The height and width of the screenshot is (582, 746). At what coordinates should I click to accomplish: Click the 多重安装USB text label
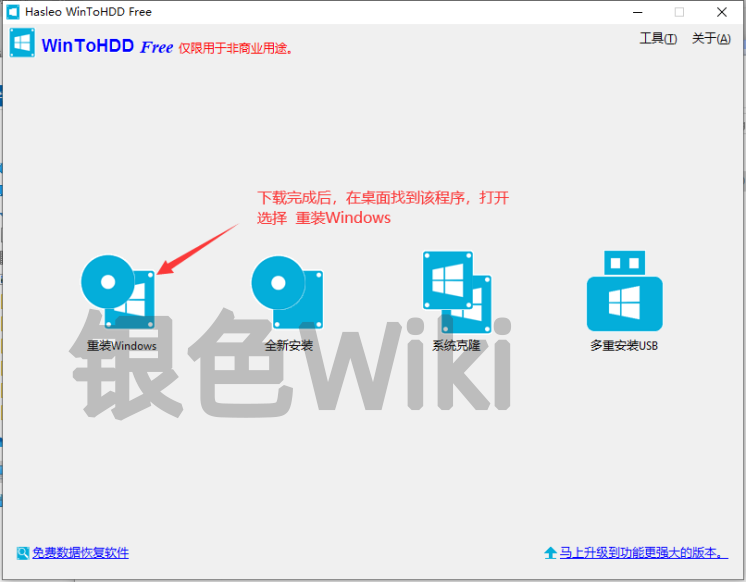(x=624, y=346)
